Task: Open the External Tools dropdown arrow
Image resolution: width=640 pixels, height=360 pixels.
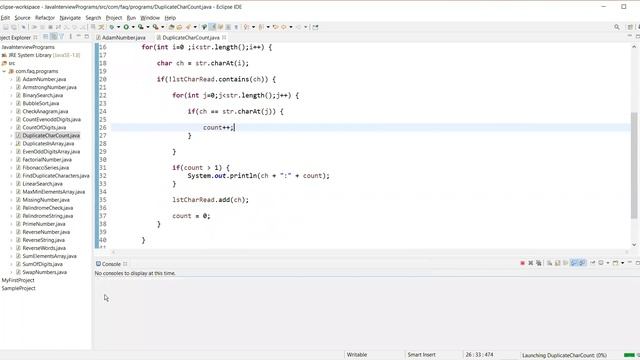Action: tap(162, 27)
